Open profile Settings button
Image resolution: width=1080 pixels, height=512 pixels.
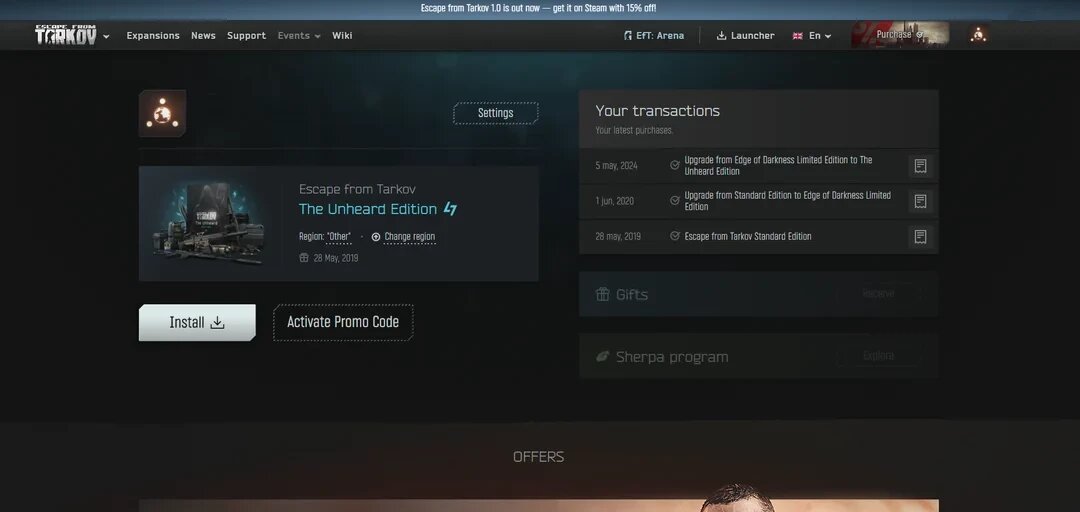pyautogui.click(x=496, y=113)
